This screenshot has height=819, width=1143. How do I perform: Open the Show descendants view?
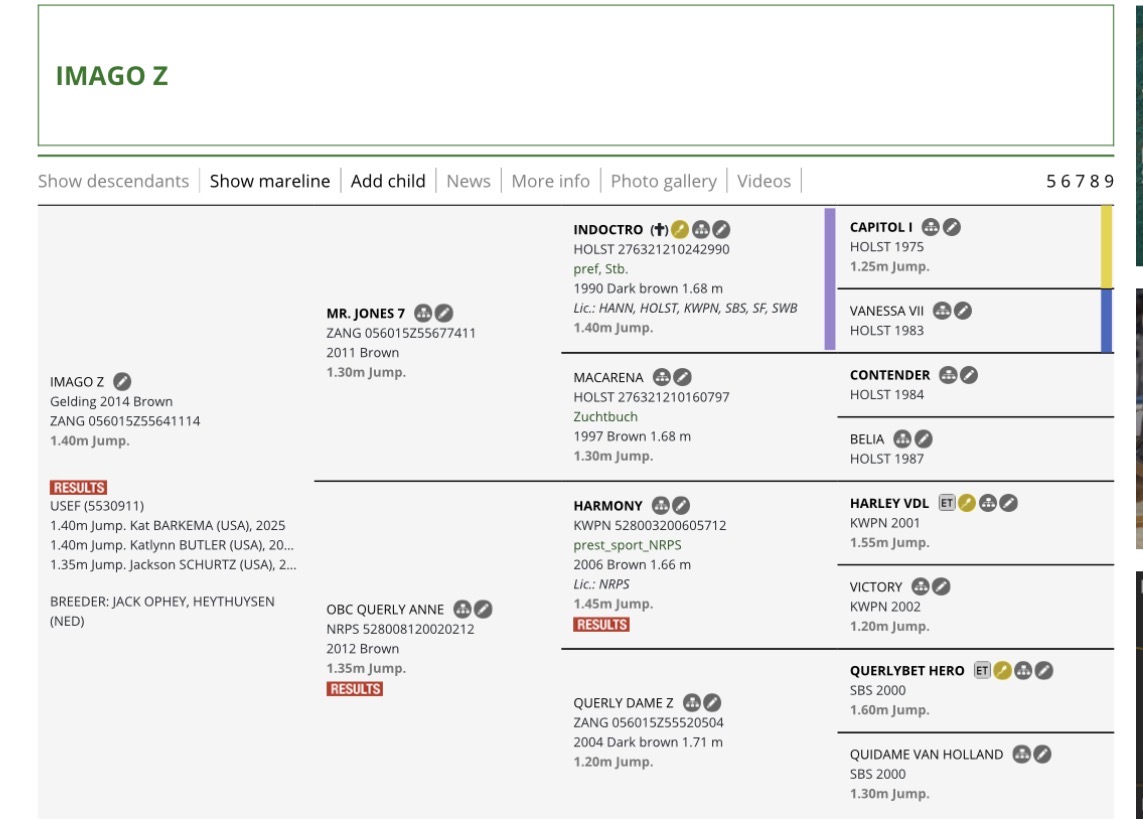(113, 181)
